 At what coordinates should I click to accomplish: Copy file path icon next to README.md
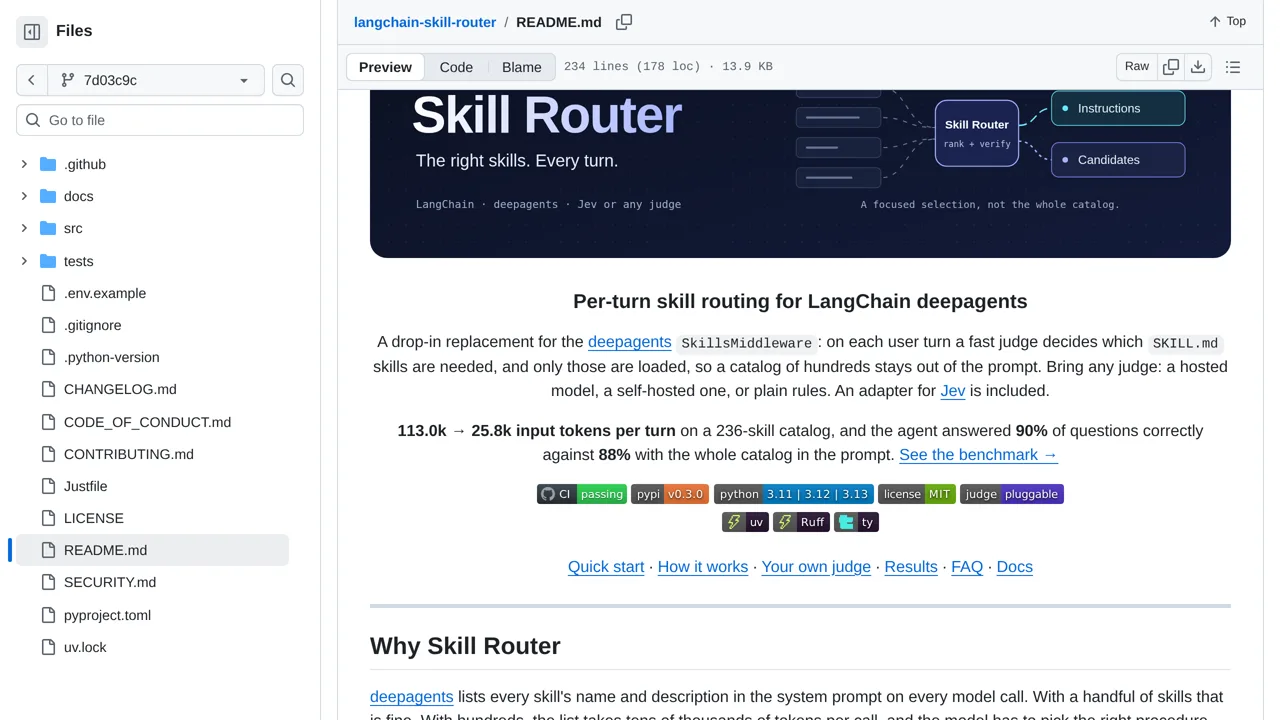[624, 22]
